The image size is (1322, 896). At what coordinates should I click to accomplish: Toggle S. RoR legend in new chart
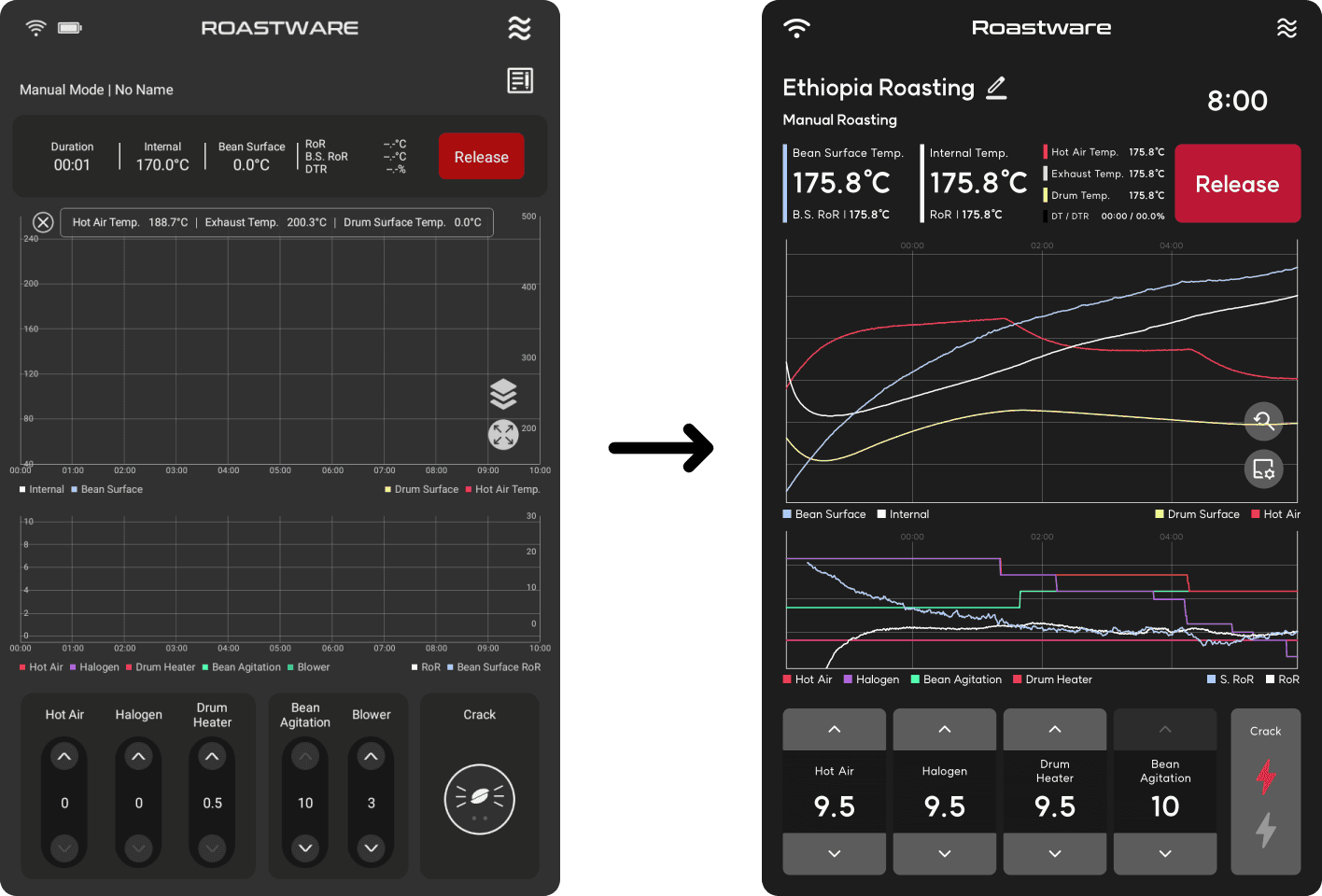tap(1231, 679)
